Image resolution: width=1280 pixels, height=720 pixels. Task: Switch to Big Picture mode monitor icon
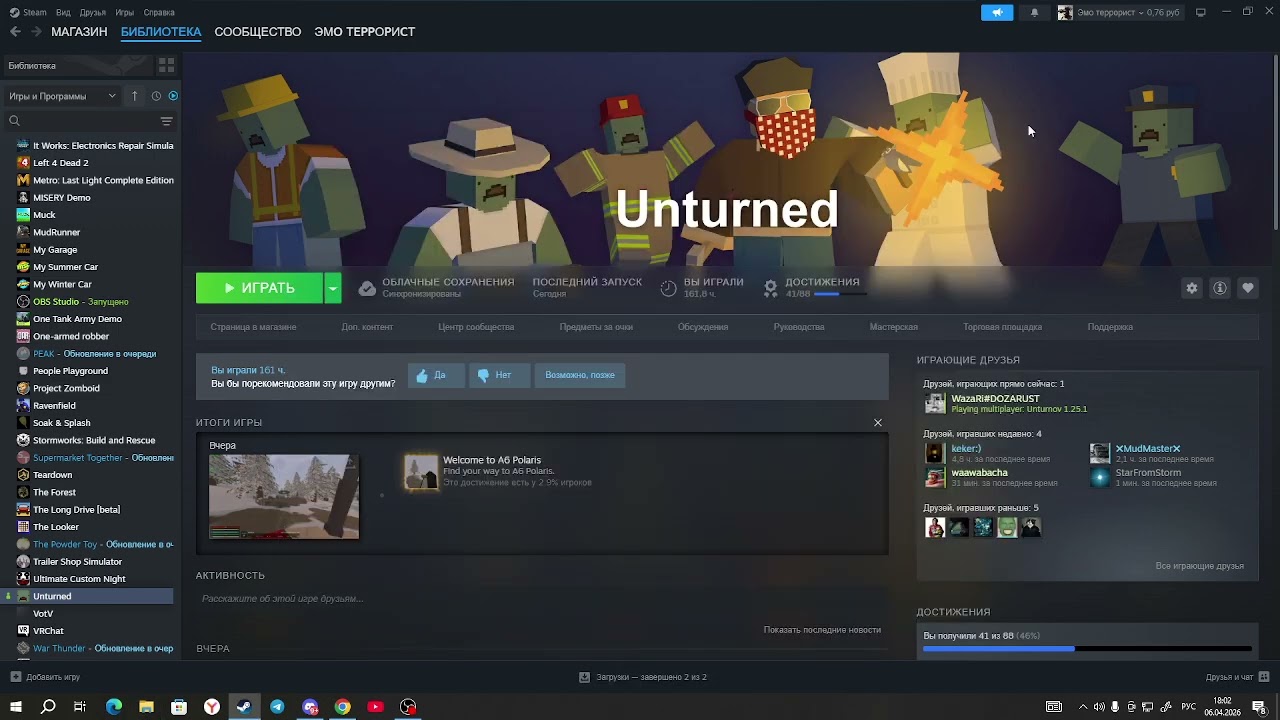click(x=1200, y=12)
